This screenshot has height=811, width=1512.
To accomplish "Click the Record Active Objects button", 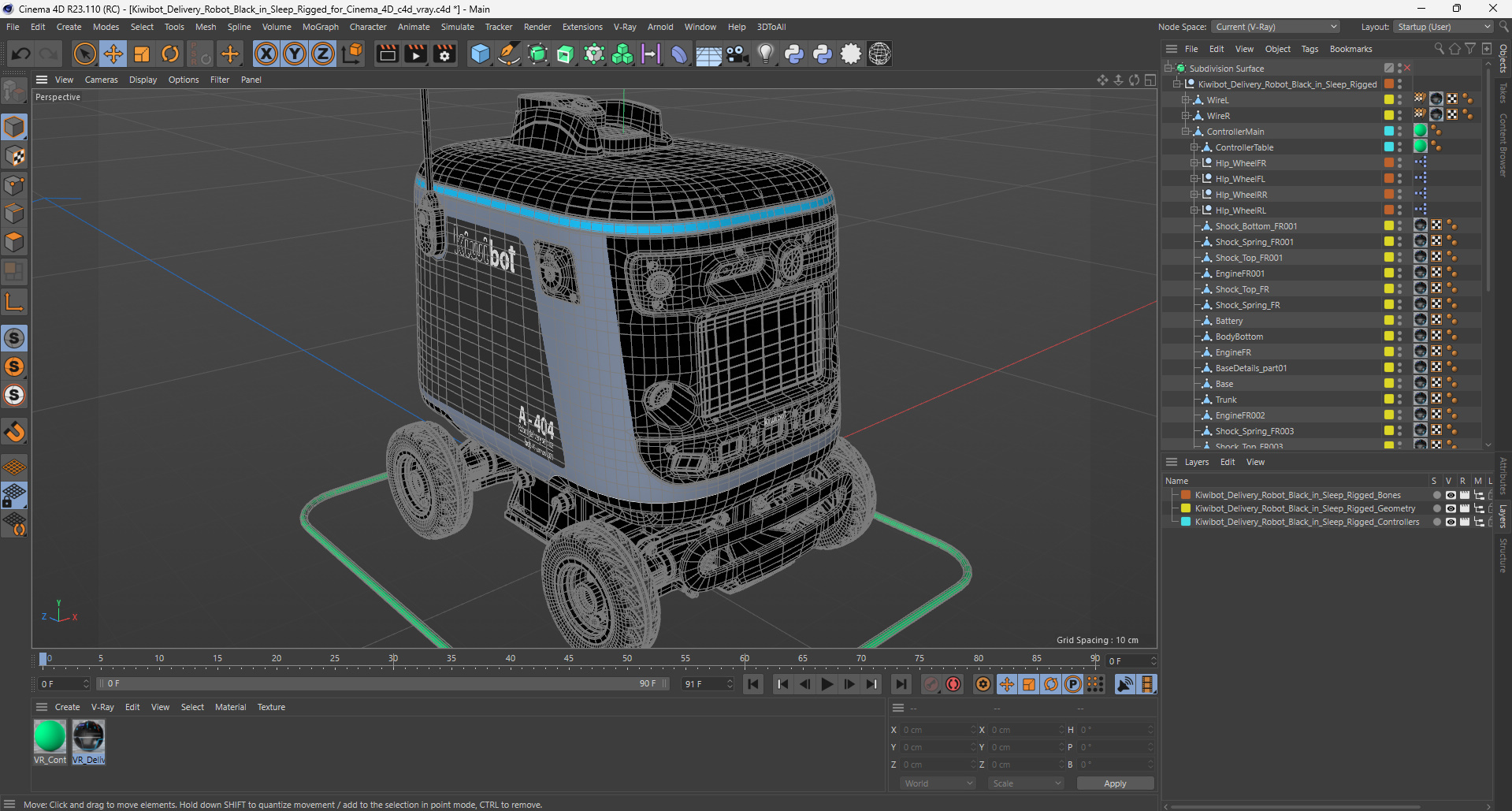I will [x=931, y=684].
